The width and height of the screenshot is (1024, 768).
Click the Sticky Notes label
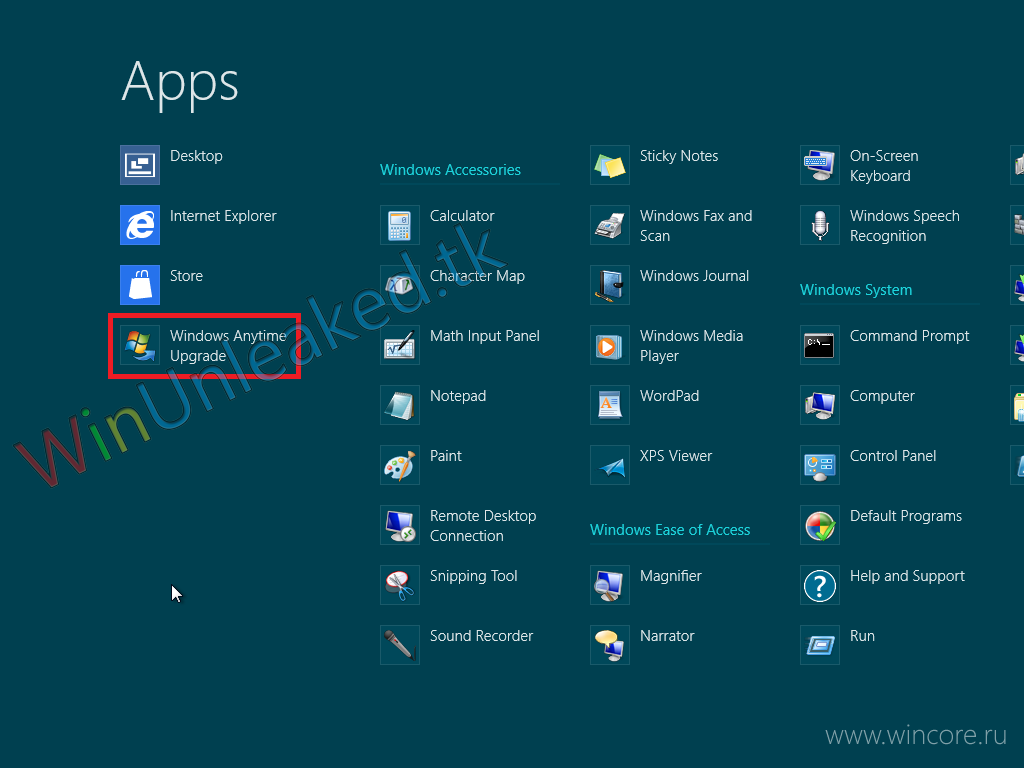[679, 156]
